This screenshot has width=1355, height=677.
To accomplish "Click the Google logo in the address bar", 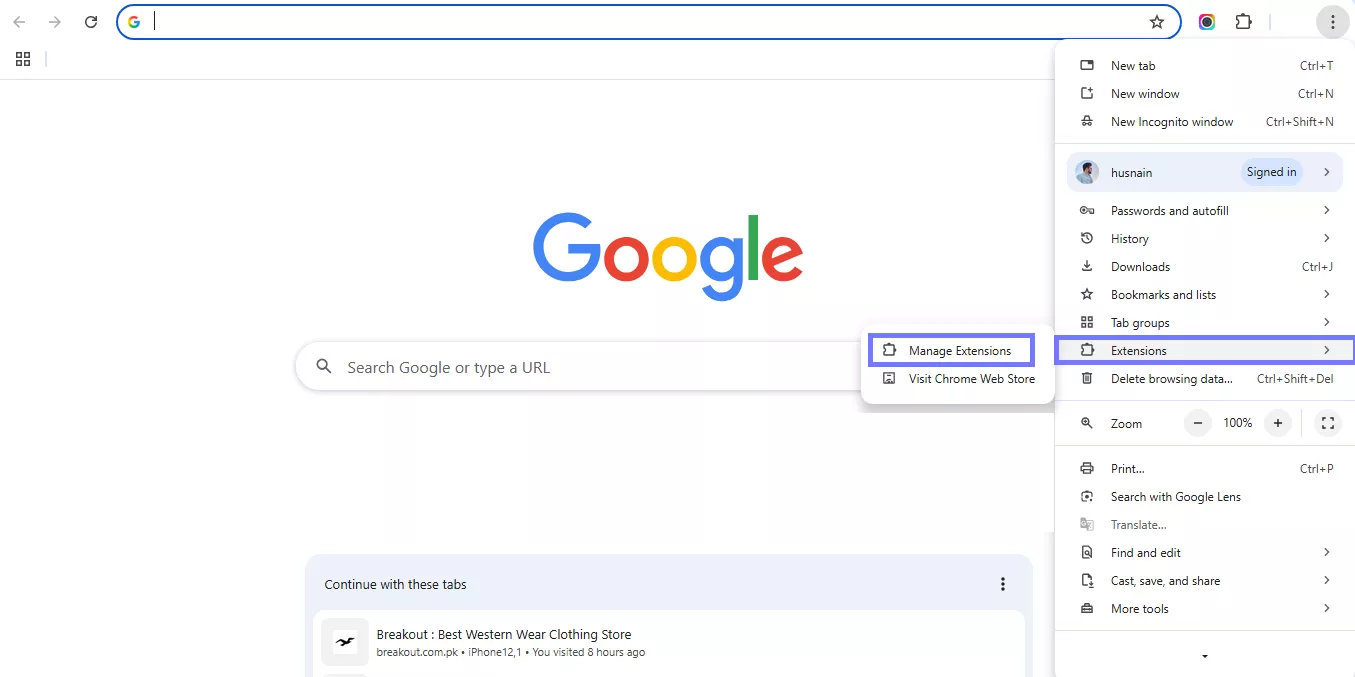I will [x=134, y=21].
